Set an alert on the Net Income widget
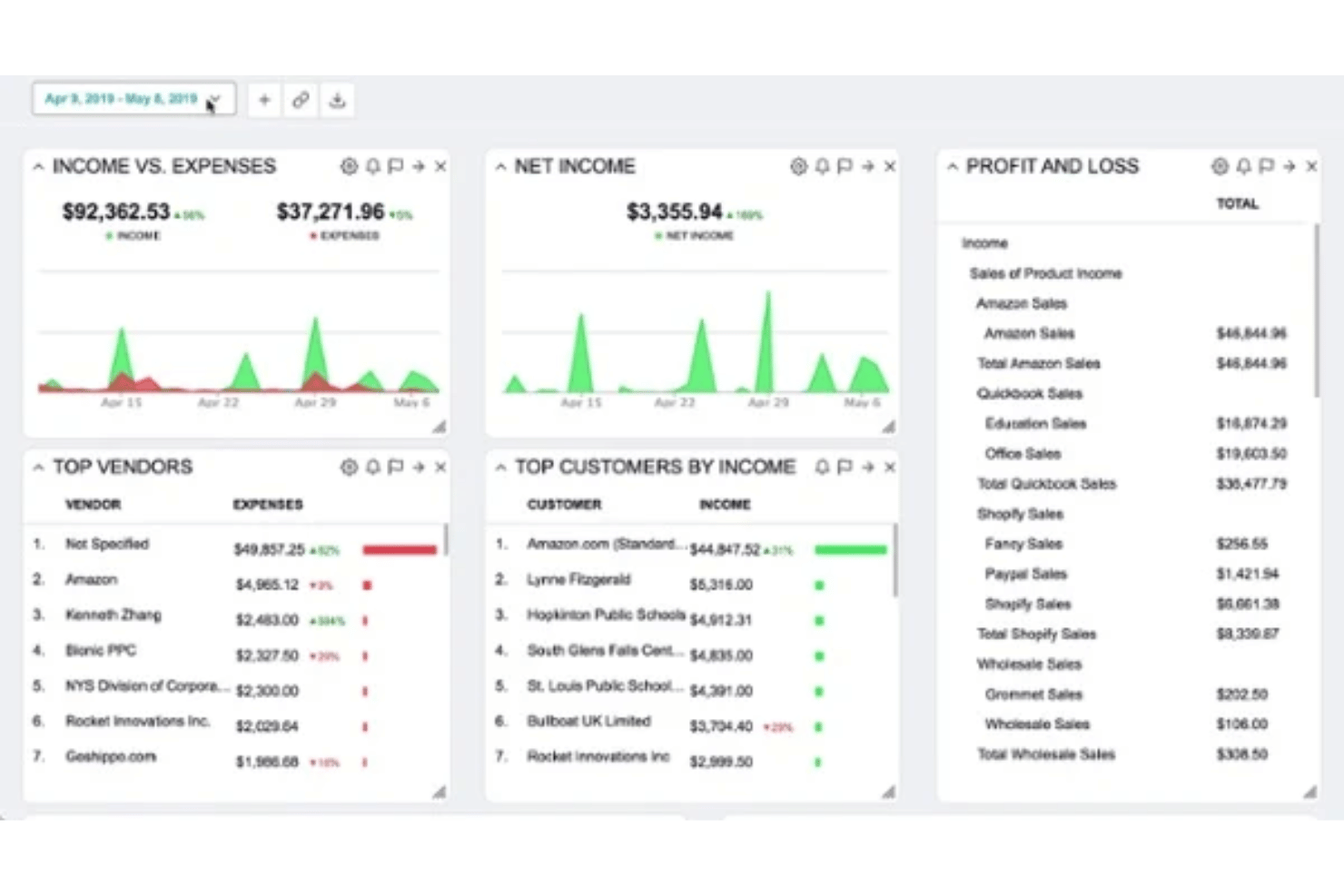The width and height of the screenshot is (1344, 896). tap(823, 166)
